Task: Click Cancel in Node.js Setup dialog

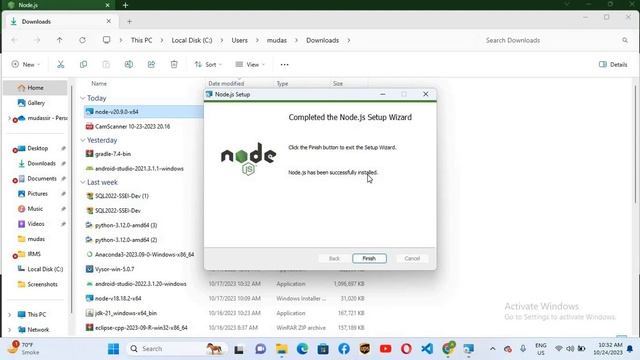Action: tap(412, 258)
